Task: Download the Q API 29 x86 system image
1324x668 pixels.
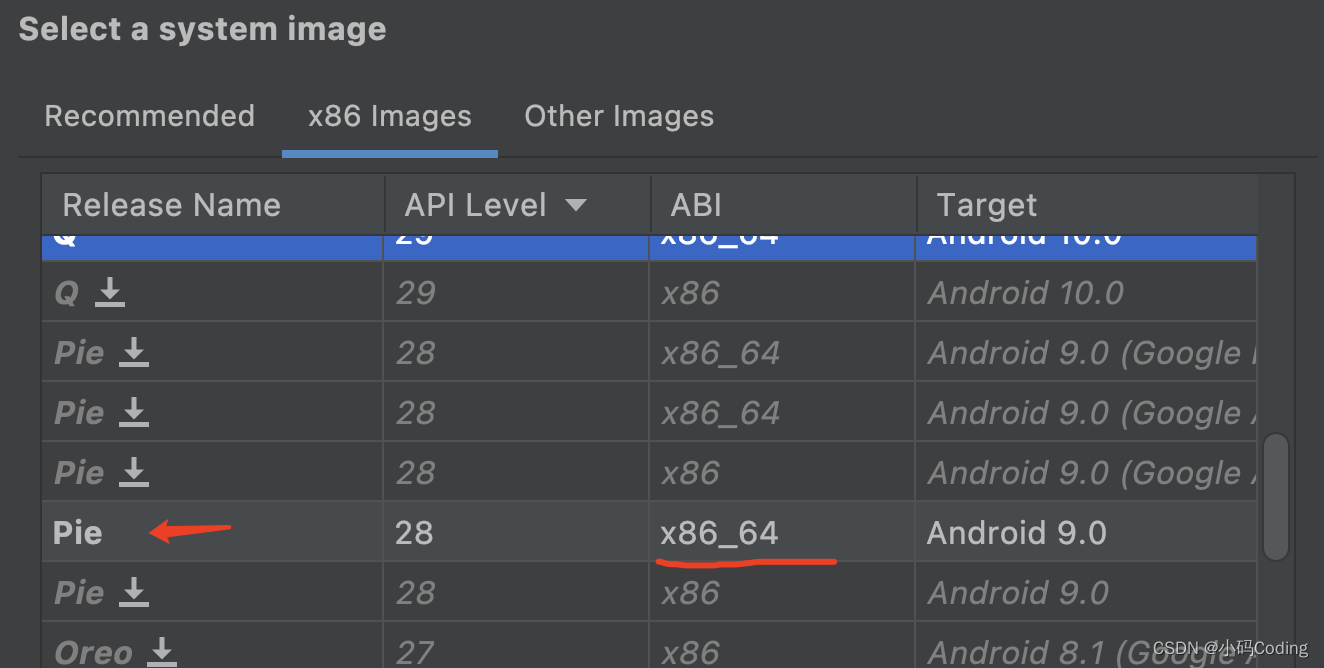Action: [x=110, y=293]
